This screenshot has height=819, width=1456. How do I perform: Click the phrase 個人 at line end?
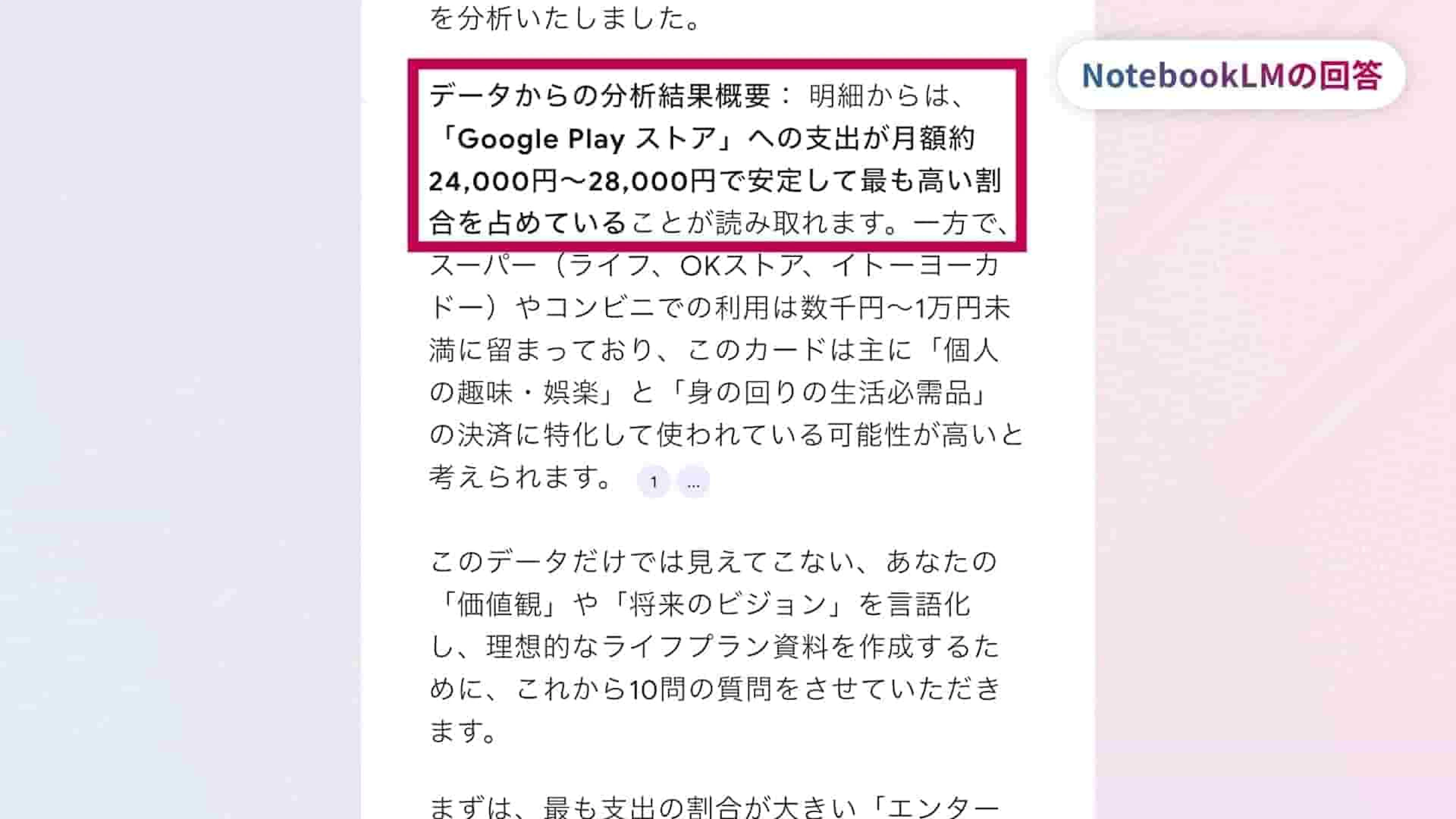pyautogui.click(x=971, y=350)
